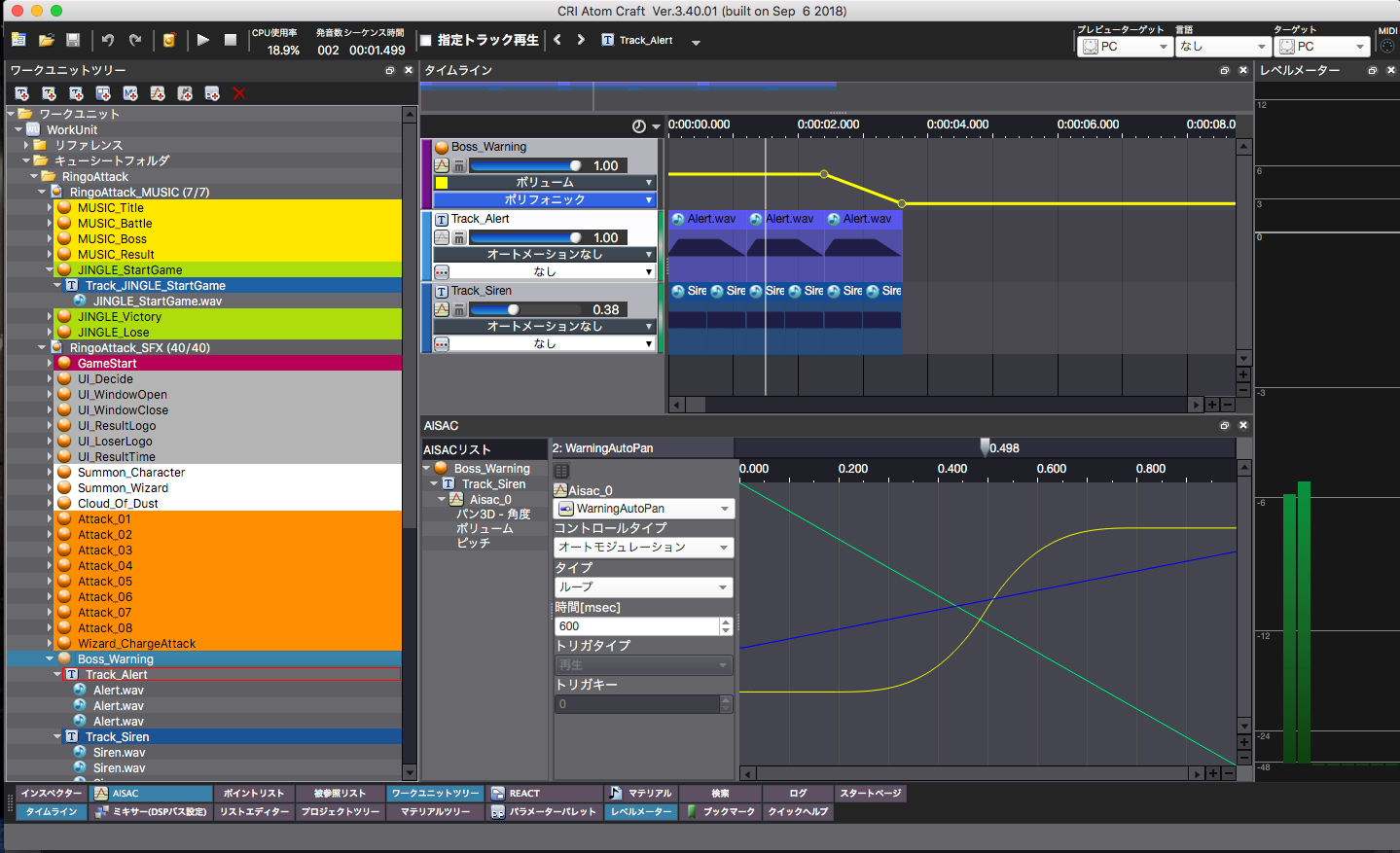Open the 言語 なし dropdown
Viewport: 1400px width, 853px height.
[1223, 47]
